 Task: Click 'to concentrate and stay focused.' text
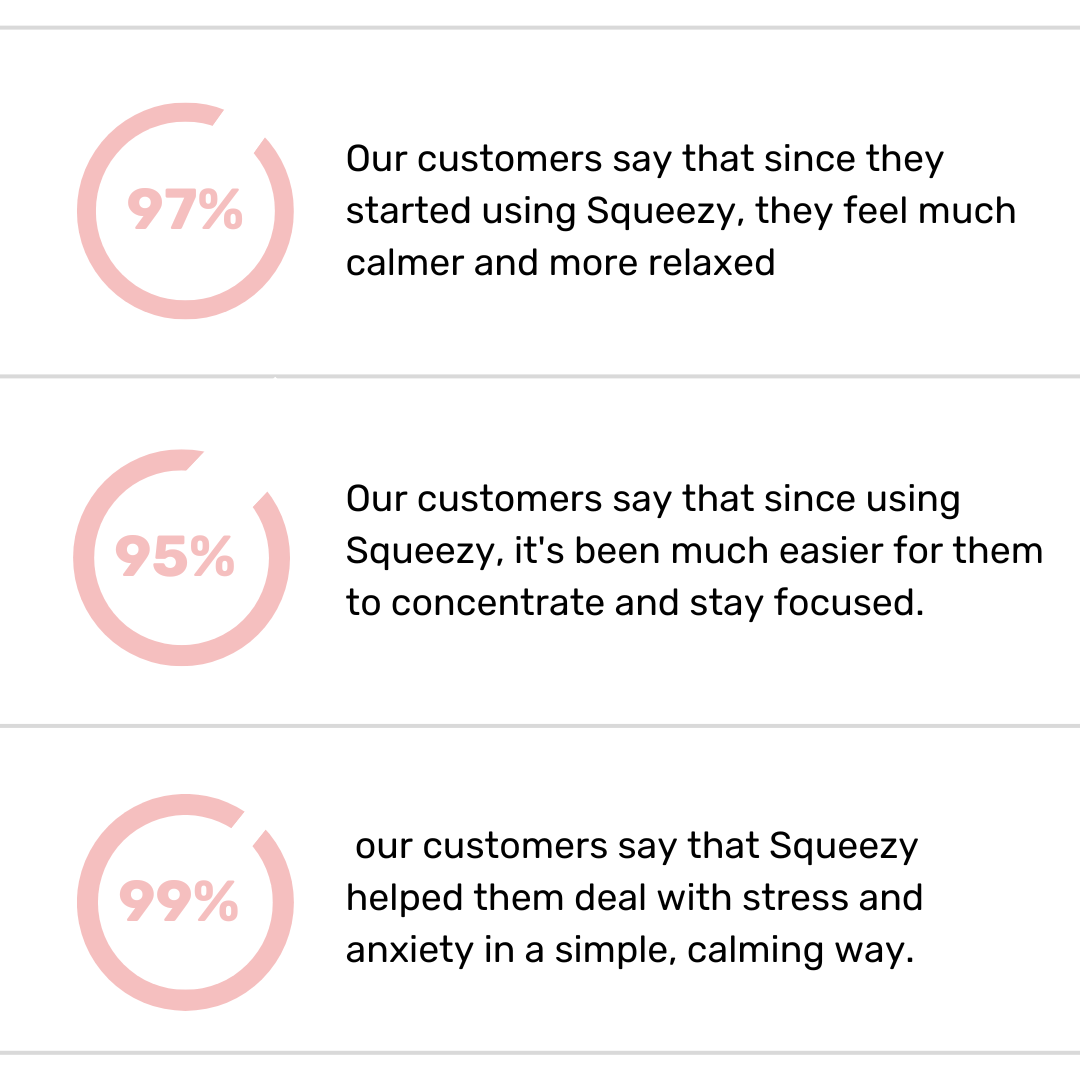pos(634,603)
